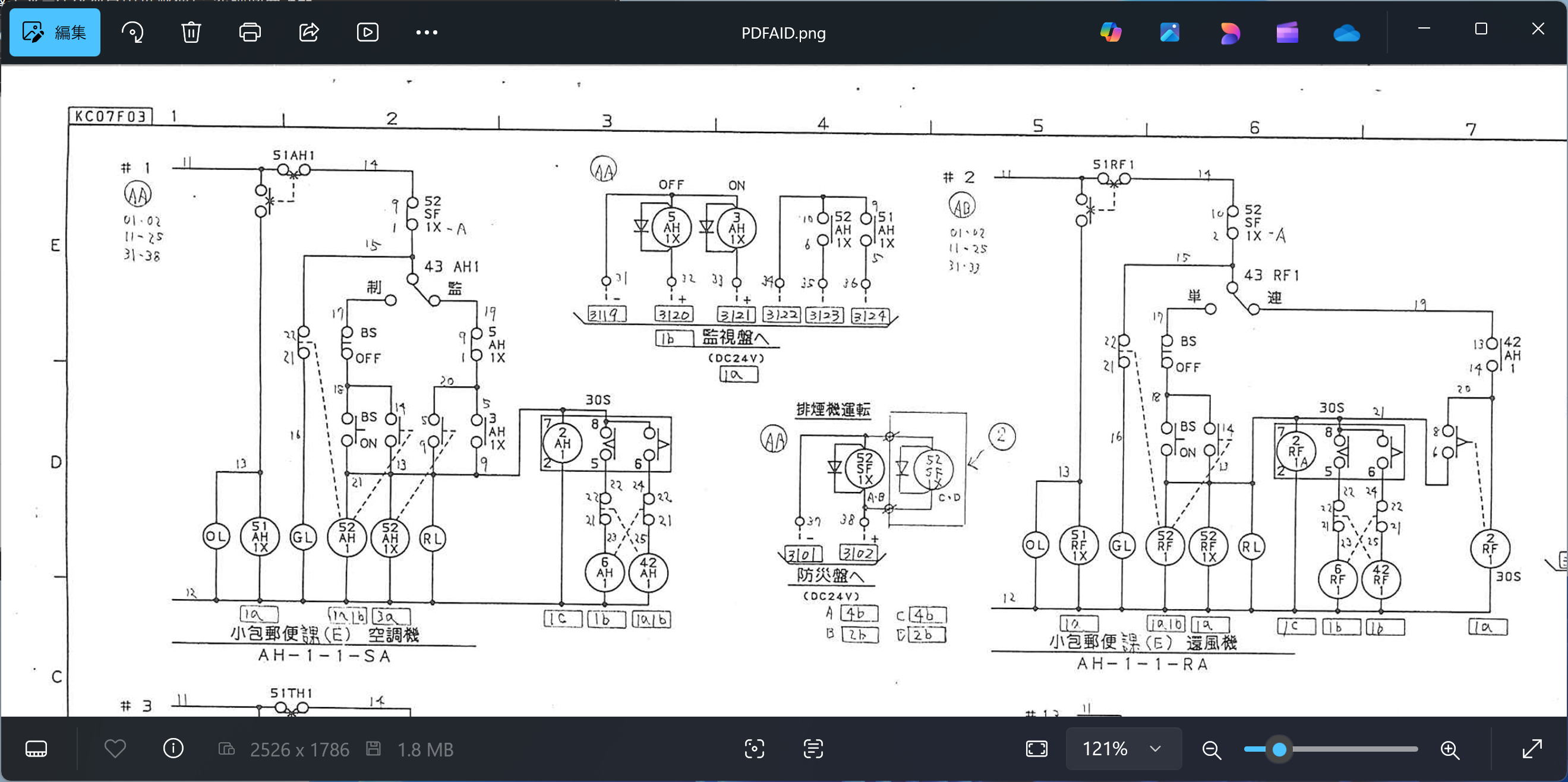1568x782 pixels.
Task: Open the Copilot icon in title bar
Action: 1111,32
